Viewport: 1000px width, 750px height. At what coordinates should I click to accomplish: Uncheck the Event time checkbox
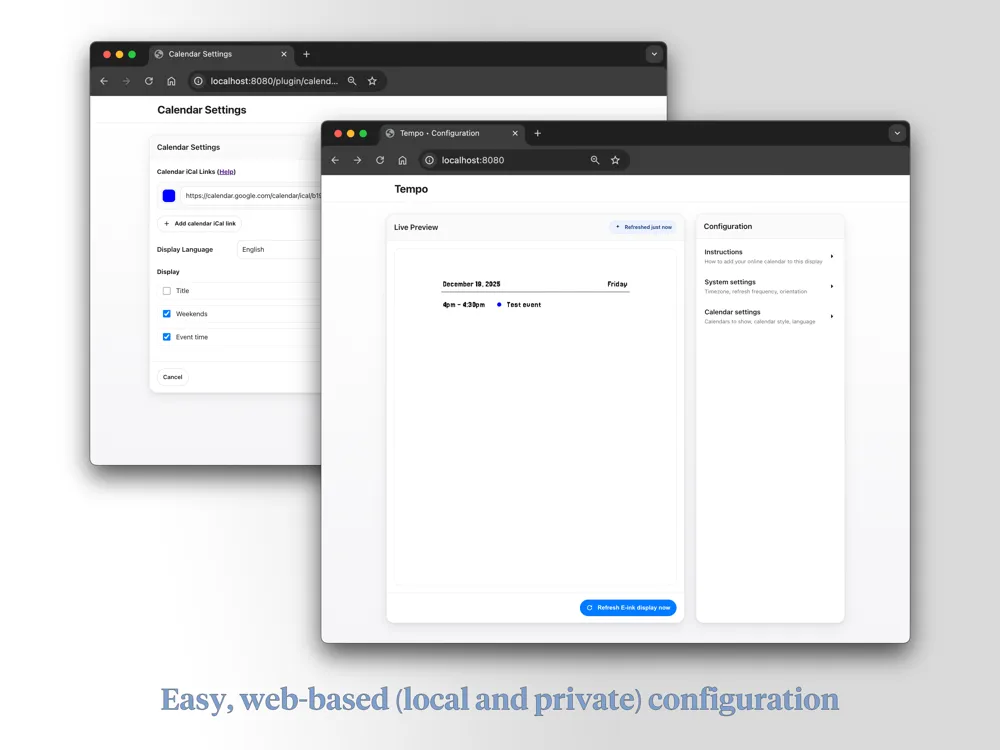tap(166, 337)
